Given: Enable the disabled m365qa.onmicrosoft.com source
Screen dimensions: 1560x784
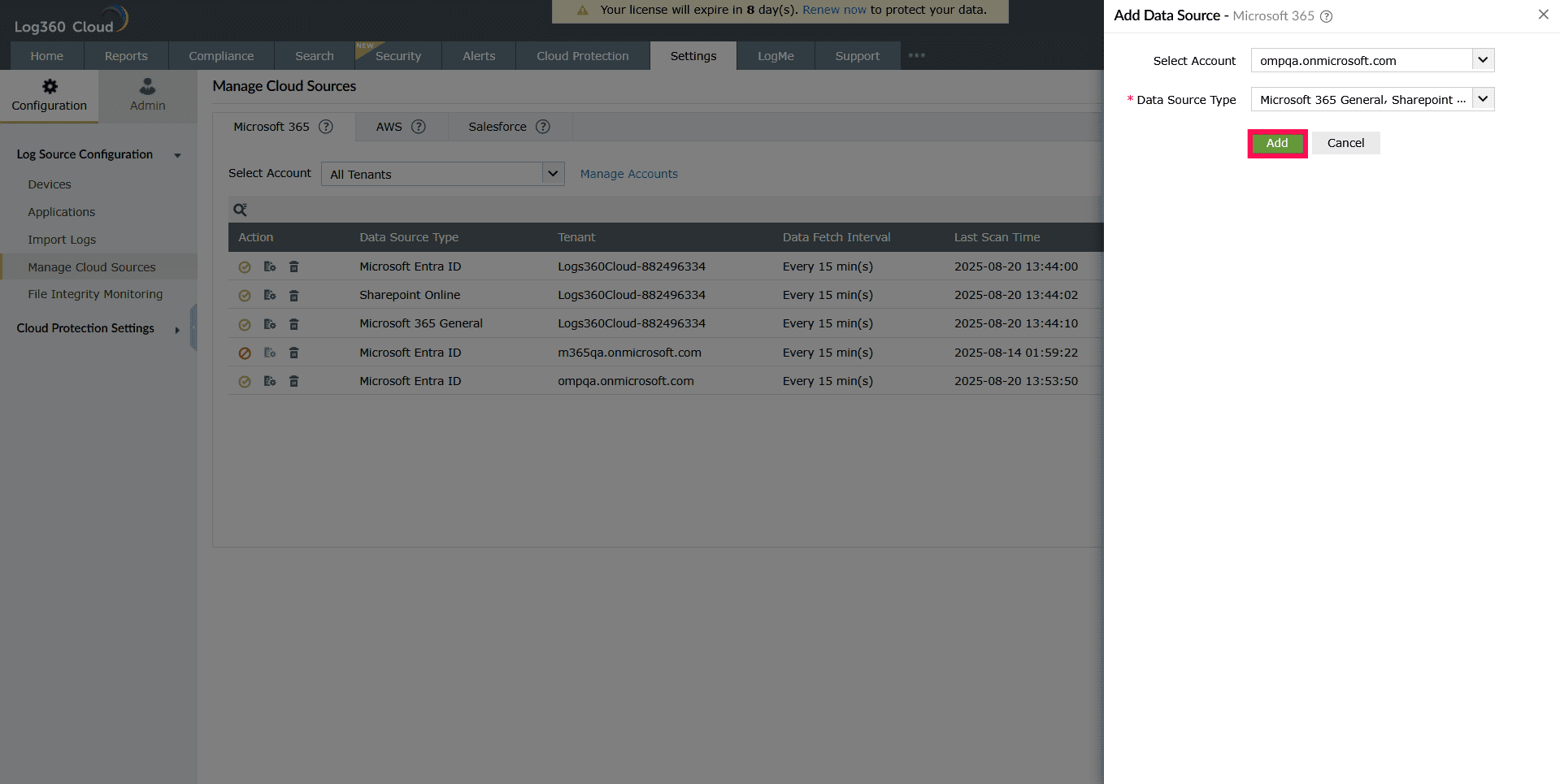Looking at the screenshot, I should point(245,353).
